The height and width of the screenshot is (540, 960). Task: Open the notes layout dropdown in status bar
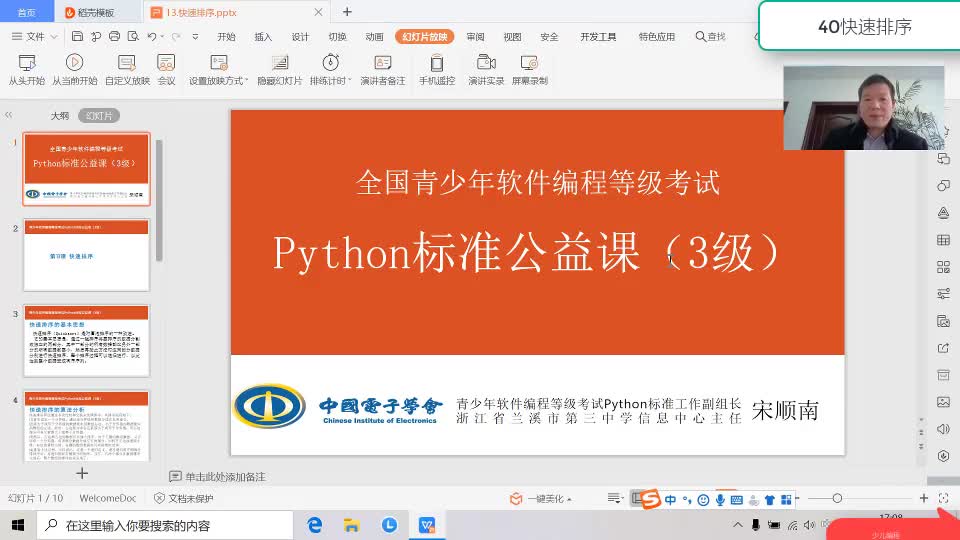[x=615, y=498]
